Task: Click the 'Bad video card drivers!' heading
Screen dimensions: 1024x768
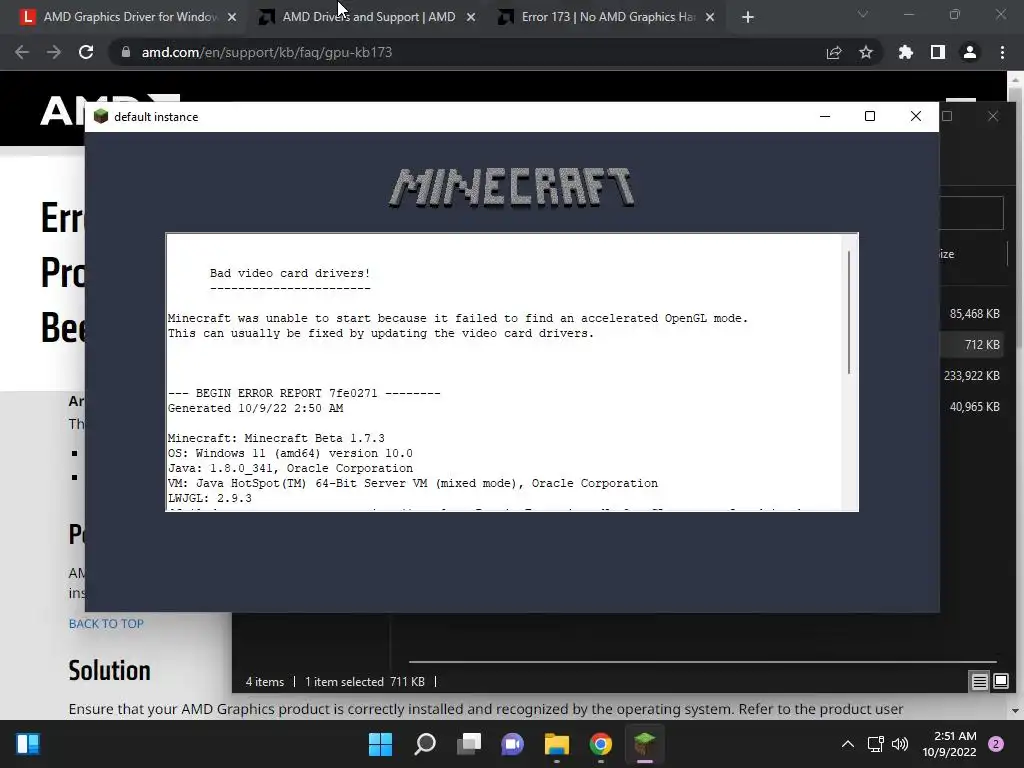Action: coord(290,273)
